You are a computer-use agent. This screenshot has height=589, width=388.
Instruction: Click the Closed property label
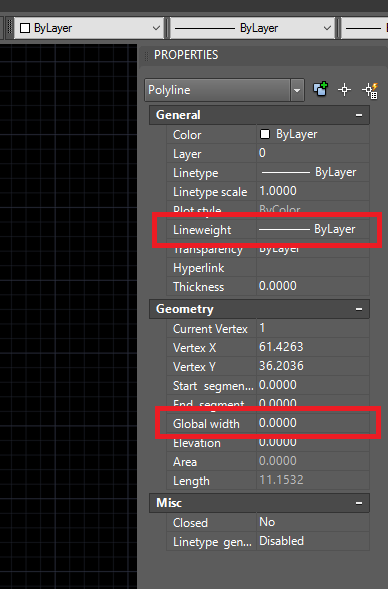190,523
